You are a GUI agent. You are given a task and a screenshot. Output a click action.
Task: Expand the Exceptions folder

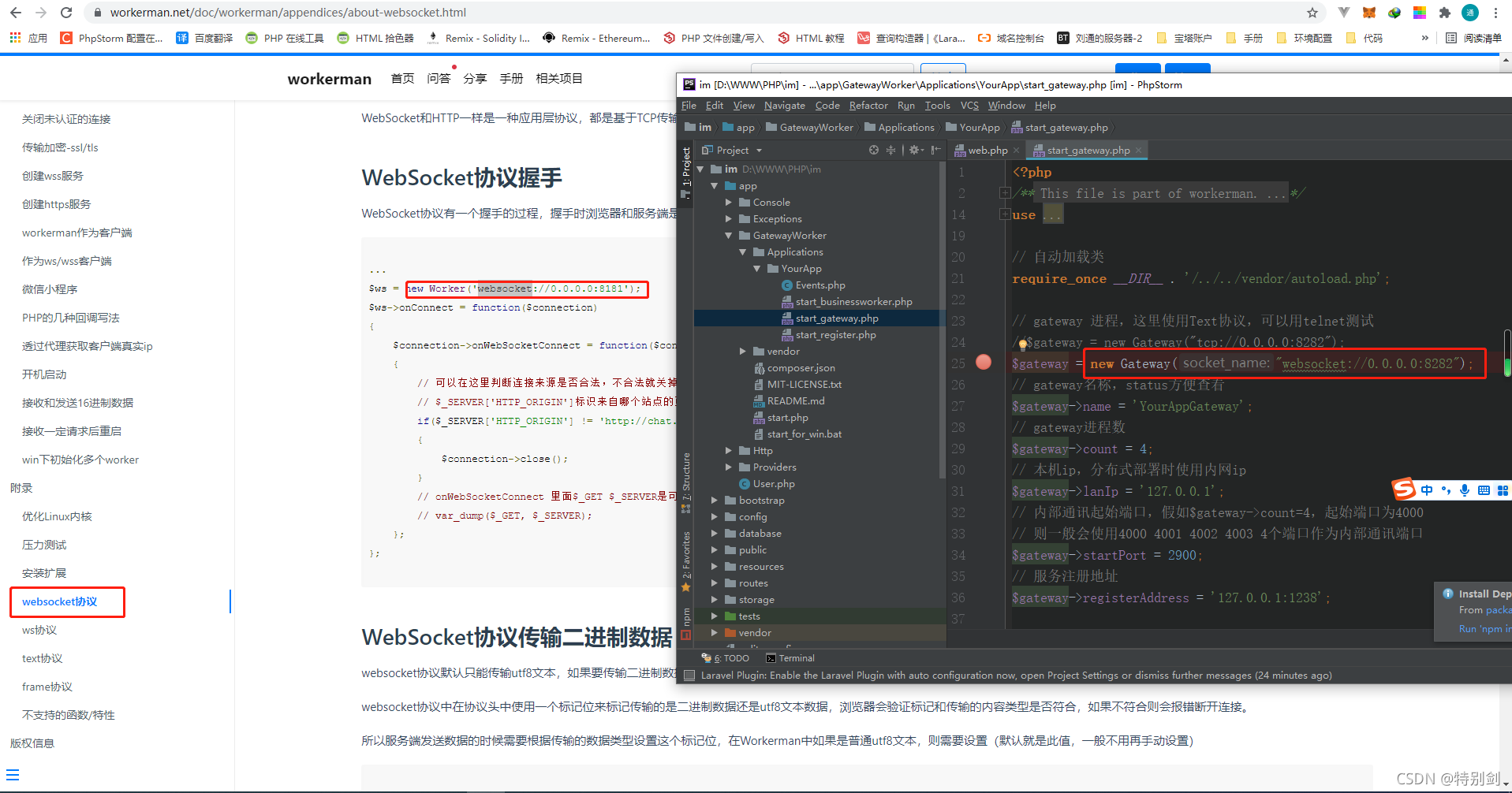[729, 219]
